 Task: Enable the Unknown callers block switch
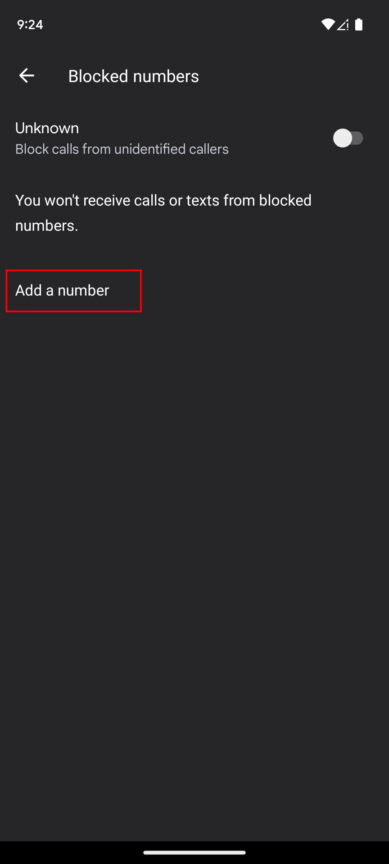348,138
